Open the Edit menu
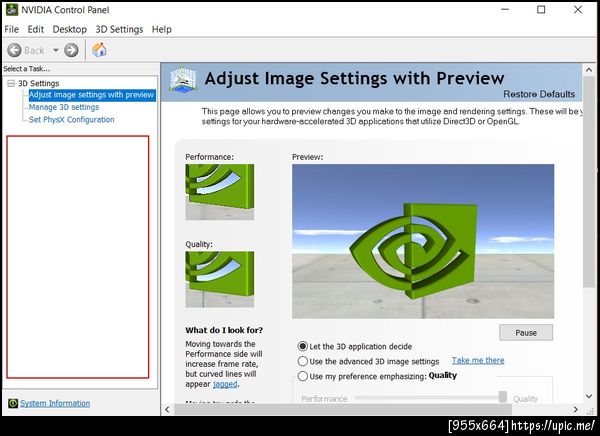This screenshot has width=600, height=436. pos(36,29)
